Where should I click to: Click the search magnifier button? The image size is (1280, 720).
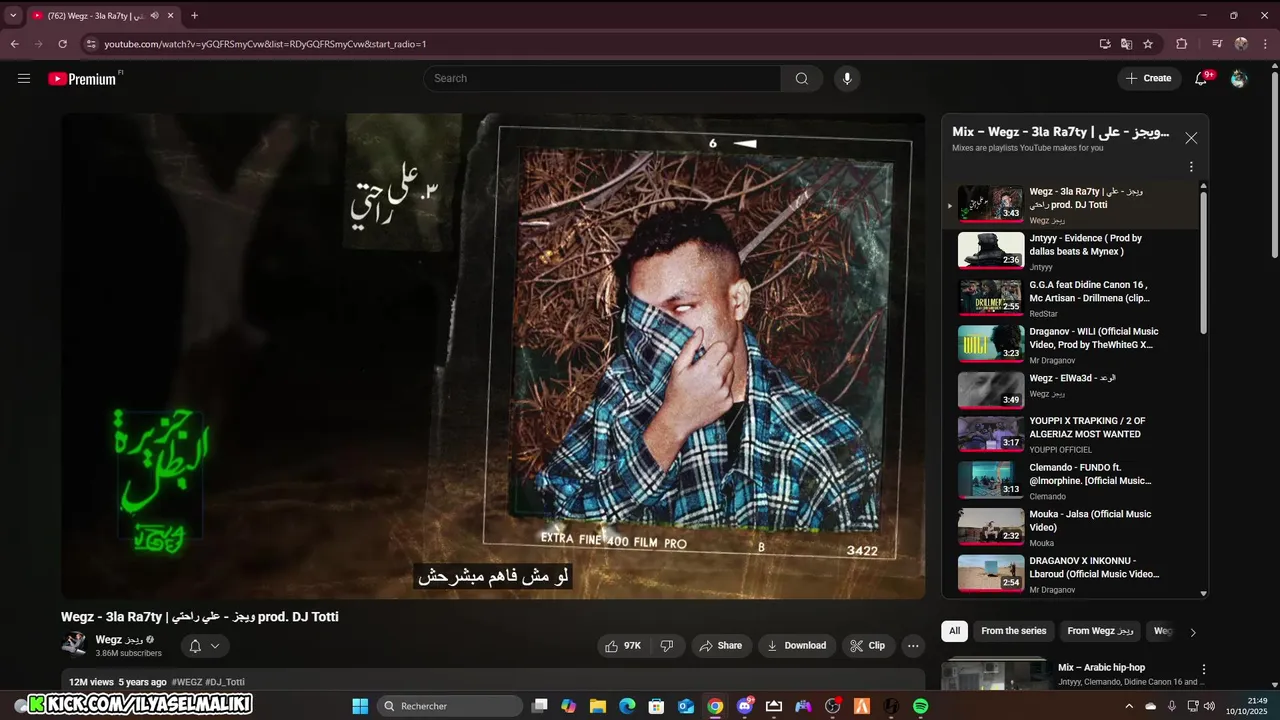coord(802,78)
